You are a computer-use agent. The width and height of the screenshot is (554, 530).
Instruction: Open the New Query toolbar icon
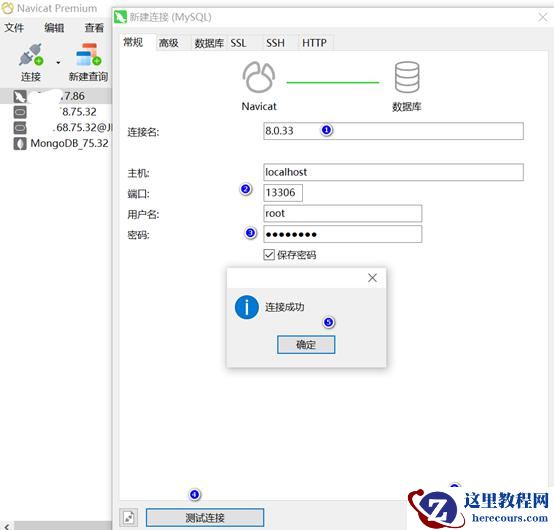point(88,55)
